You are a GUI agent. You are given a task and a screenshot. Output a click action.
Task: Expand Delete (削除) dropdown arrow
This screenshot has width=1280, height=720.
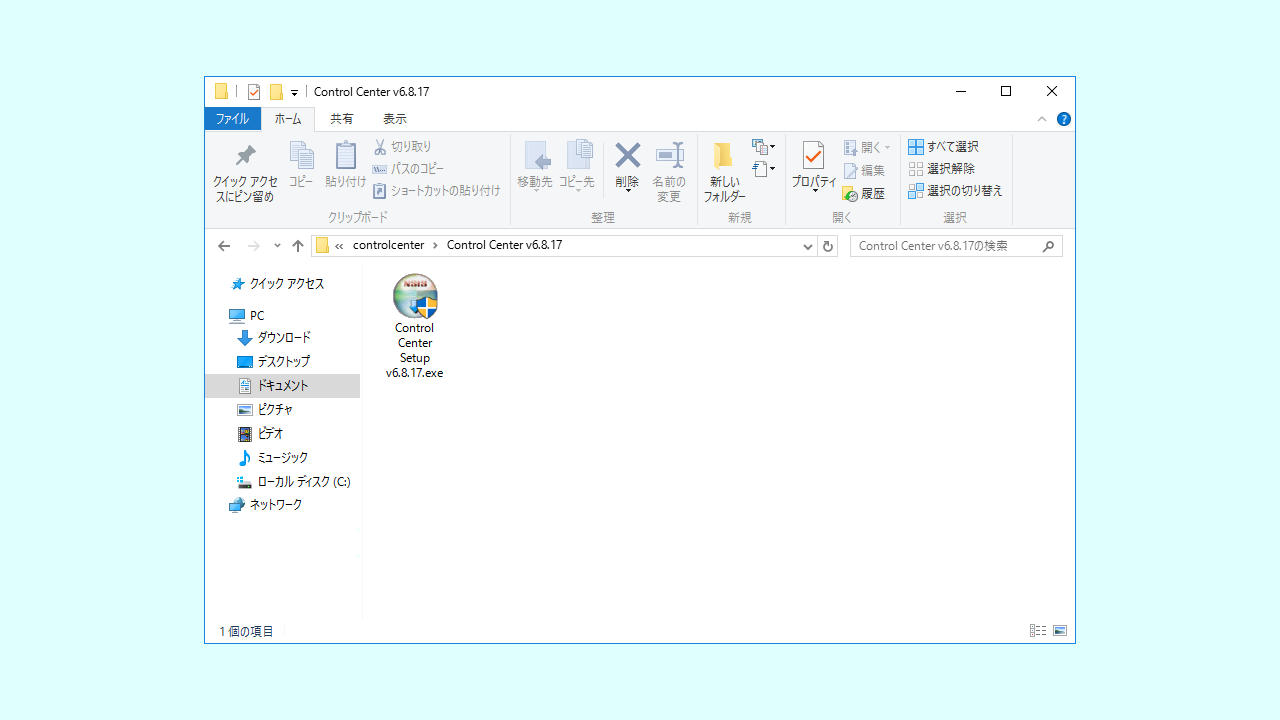click(627, 191)
